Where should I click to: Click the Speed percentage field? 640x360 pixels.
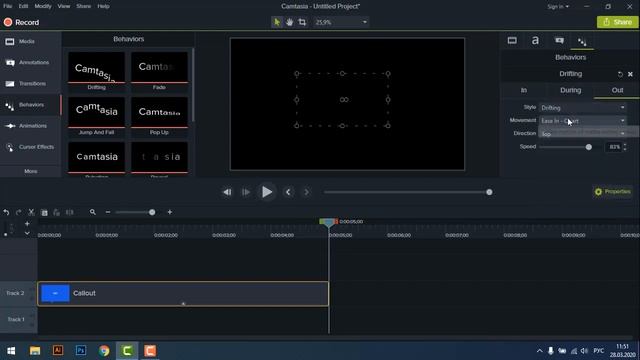pyautogui.click(x=613, y=147)
